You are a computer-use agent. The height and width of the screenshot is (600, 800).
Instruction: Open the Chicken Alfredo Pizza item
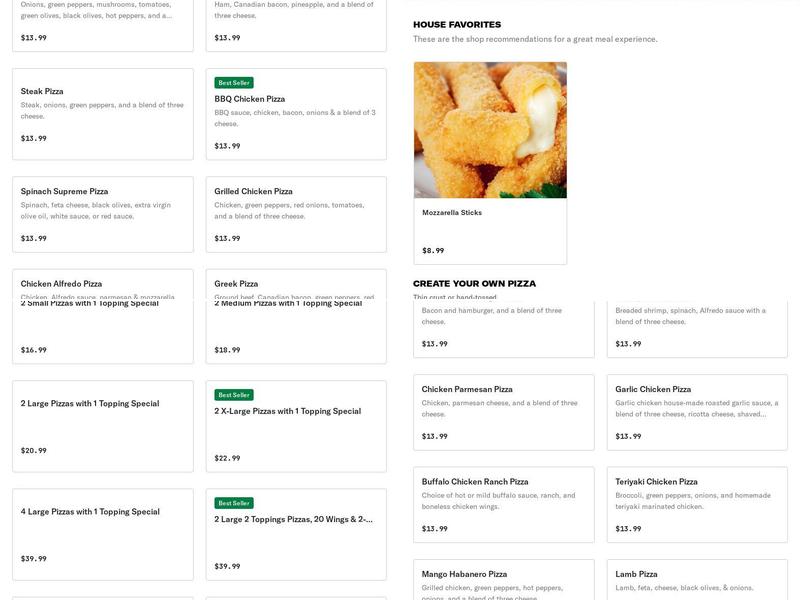pos(103,285)
